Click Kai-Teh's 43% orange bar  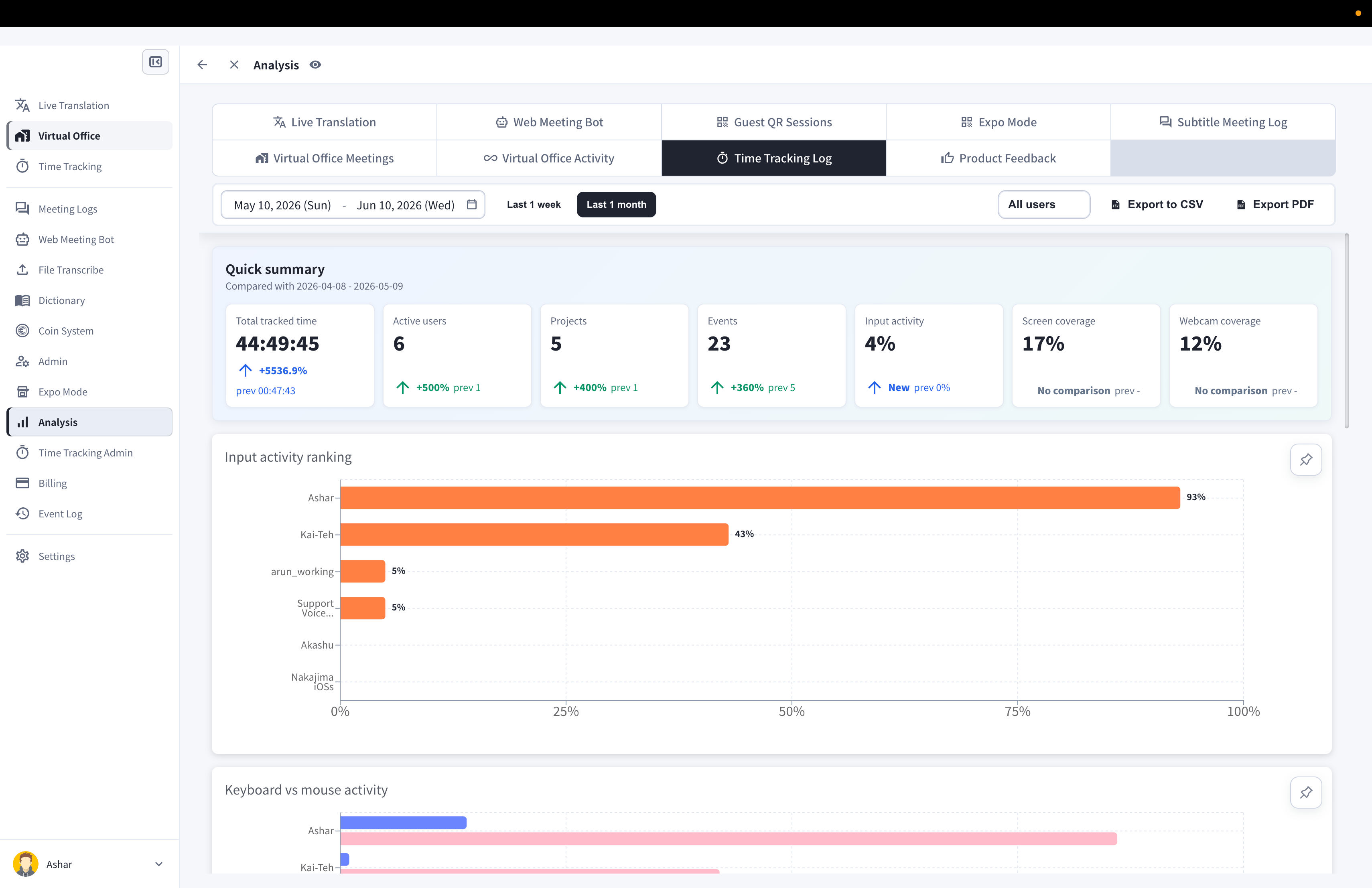(x=534, y=534)
